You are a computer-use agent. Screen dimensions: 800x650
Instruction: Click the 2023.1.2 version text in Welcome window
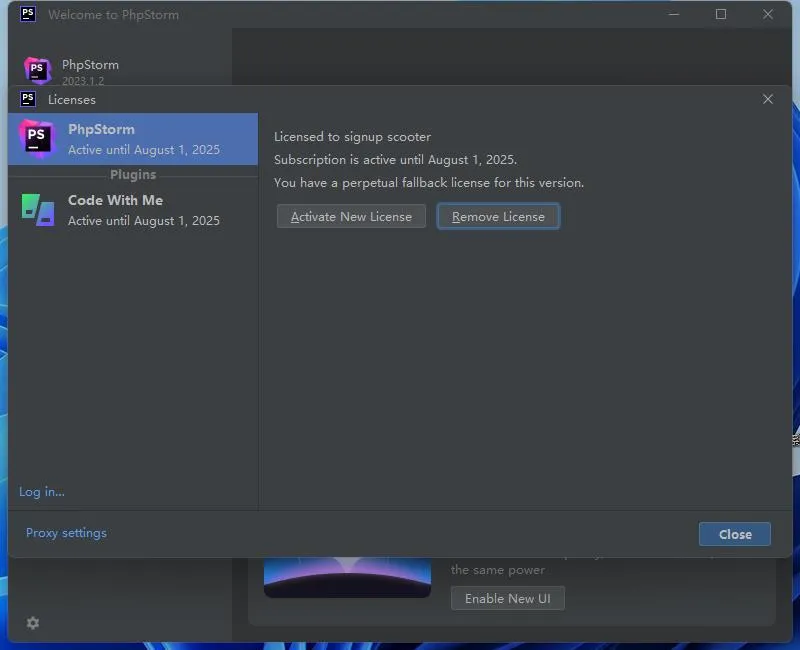[83, 81]
